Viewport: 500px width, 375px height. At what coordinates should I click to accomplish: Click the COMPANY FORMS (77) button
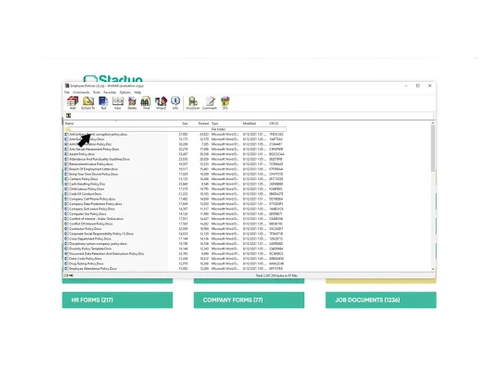click(249, 300)
